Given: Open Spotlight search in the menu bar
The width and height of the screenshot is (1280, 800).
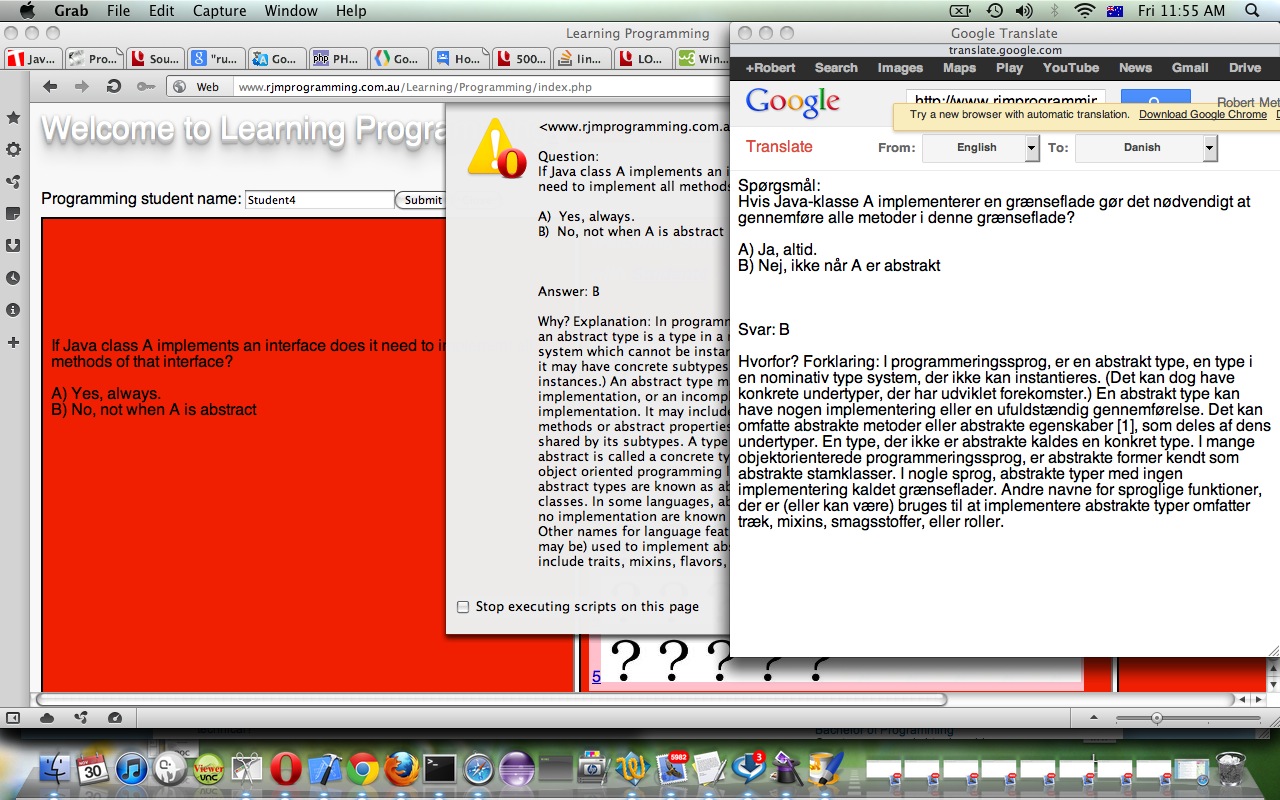Looking at the screenshot, I should point(1253,11).
